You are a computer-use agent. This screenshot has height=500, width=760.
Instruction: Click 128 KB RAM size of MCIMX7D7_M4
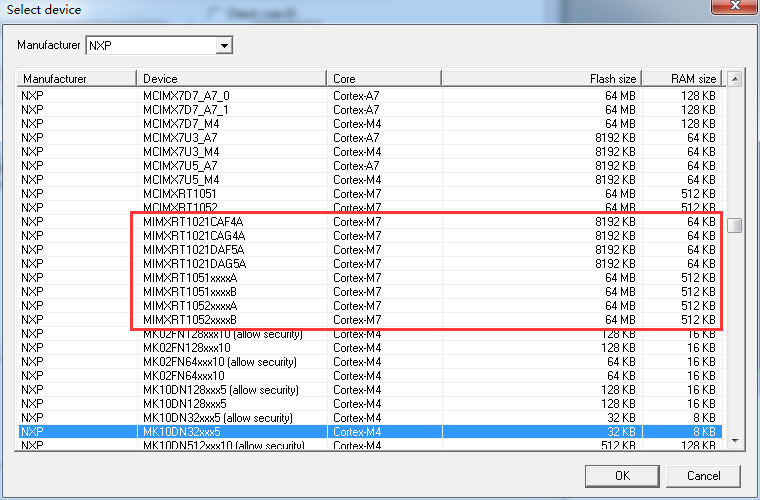(x=698, y=124)
